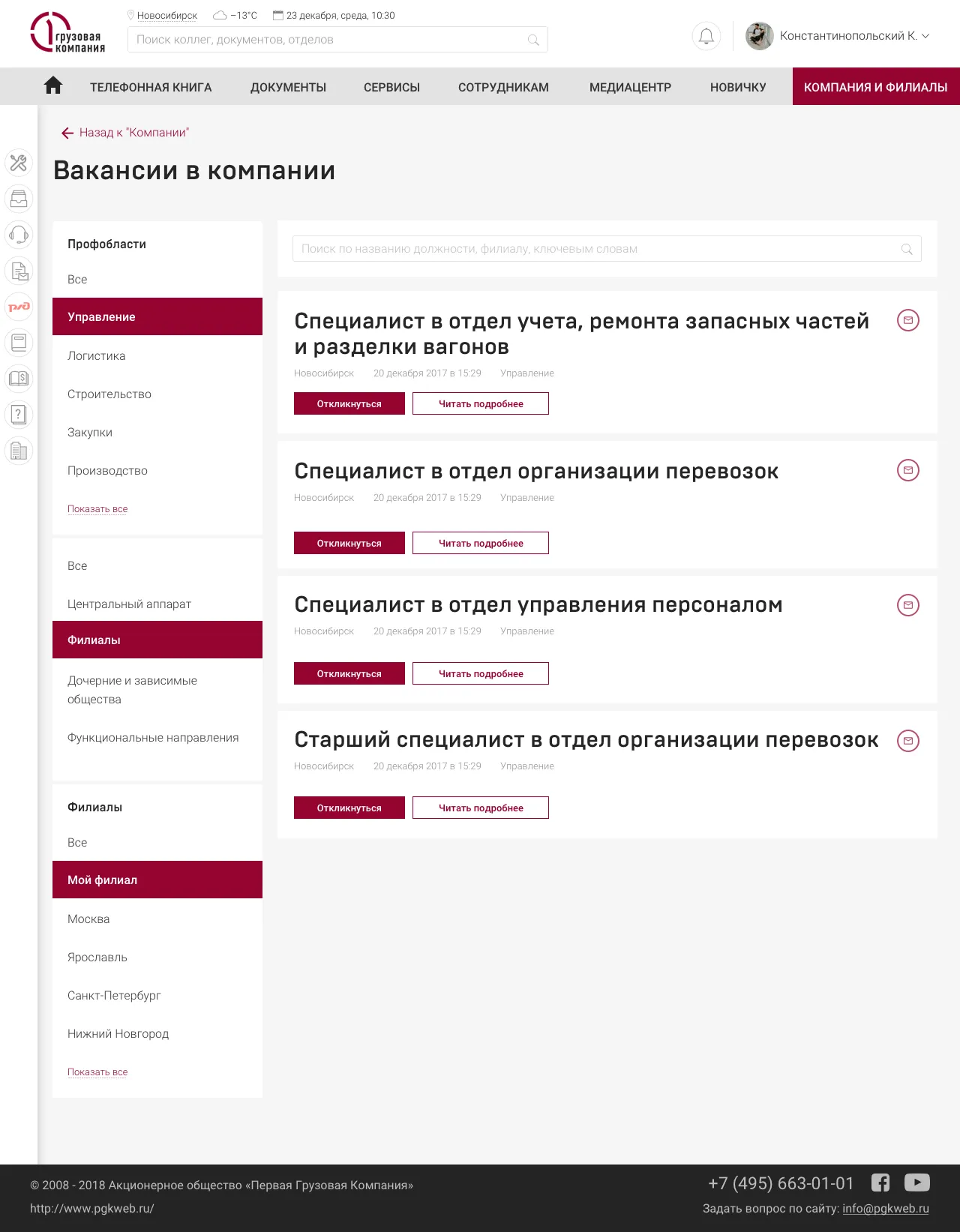Image resolution: width=960 pixels, height=1232 pixels.
Task: Go back via Назад к "Компании" link
Action: point(134,133)
